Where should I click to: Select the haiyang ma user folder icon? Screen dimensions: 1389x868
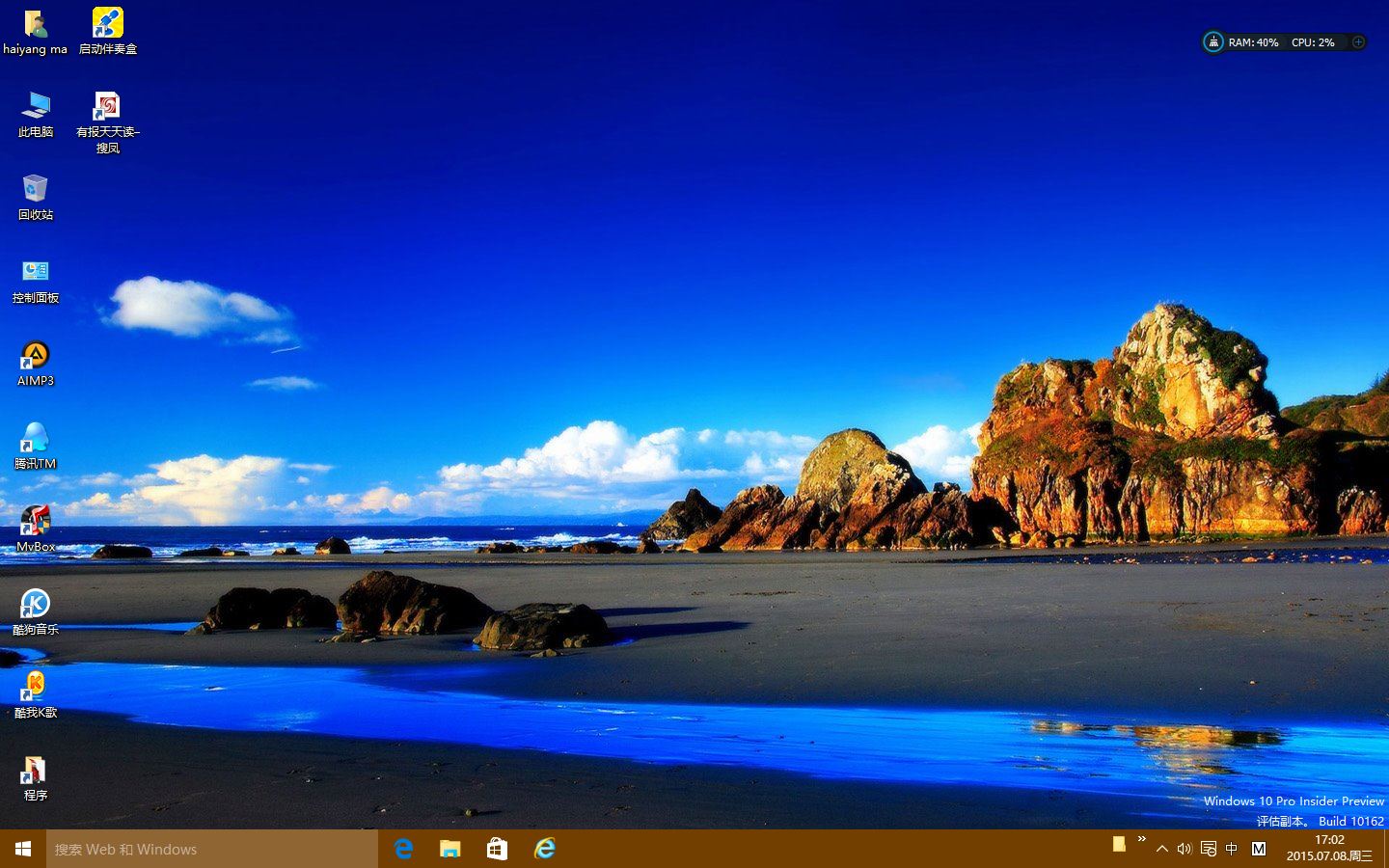[x=36, y=31]
